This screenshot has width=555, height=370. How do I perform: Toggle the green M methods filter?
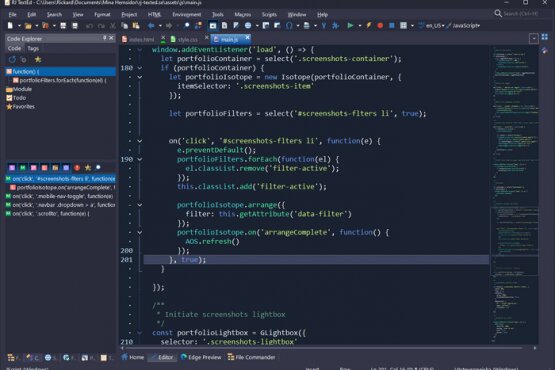click(23, 167)
